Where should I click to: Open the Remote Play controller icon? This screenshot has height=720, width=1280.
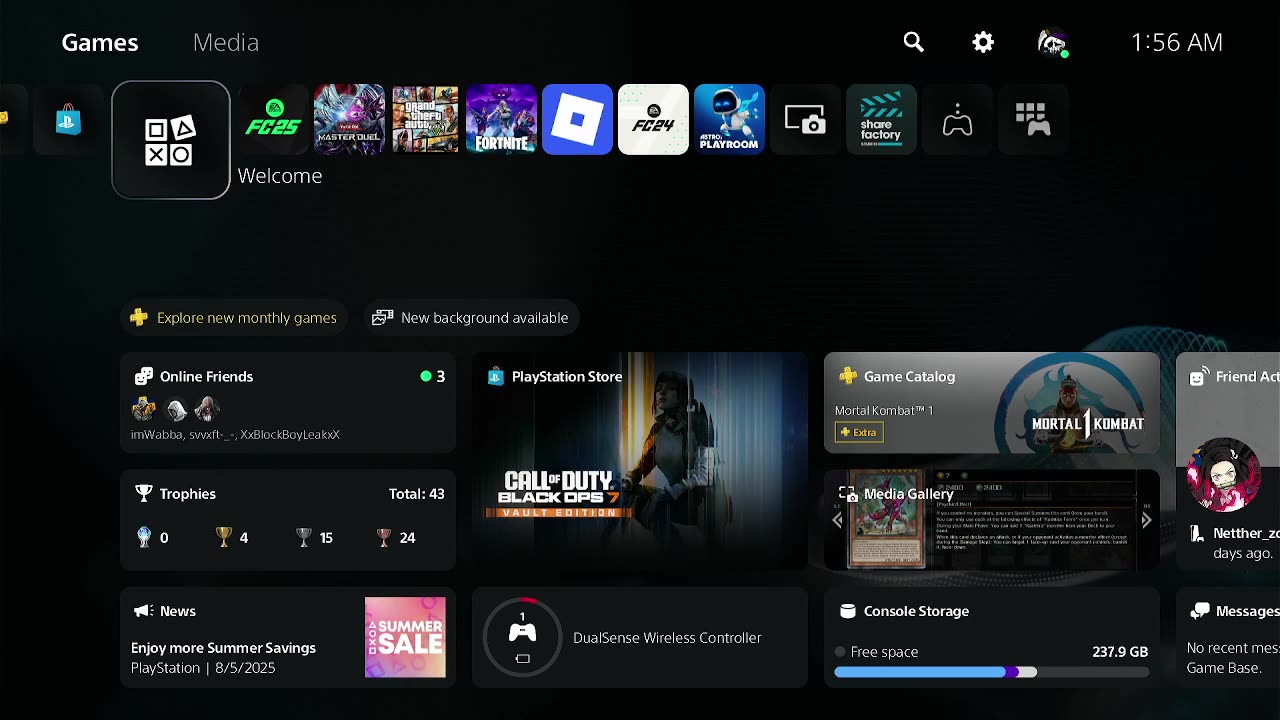point(957,120)
